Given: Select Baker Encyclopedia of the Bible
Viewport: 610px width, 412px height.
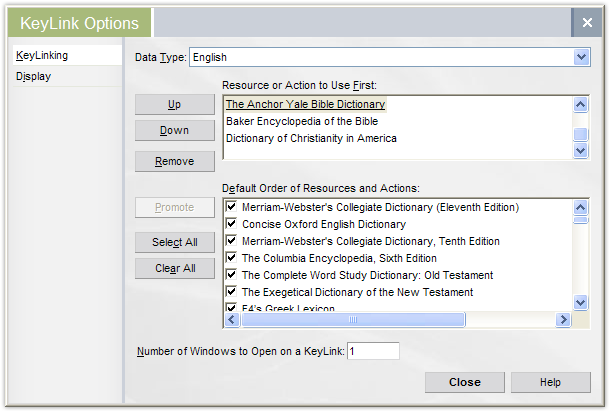Looking at the screenshot, I should [302, 121].
